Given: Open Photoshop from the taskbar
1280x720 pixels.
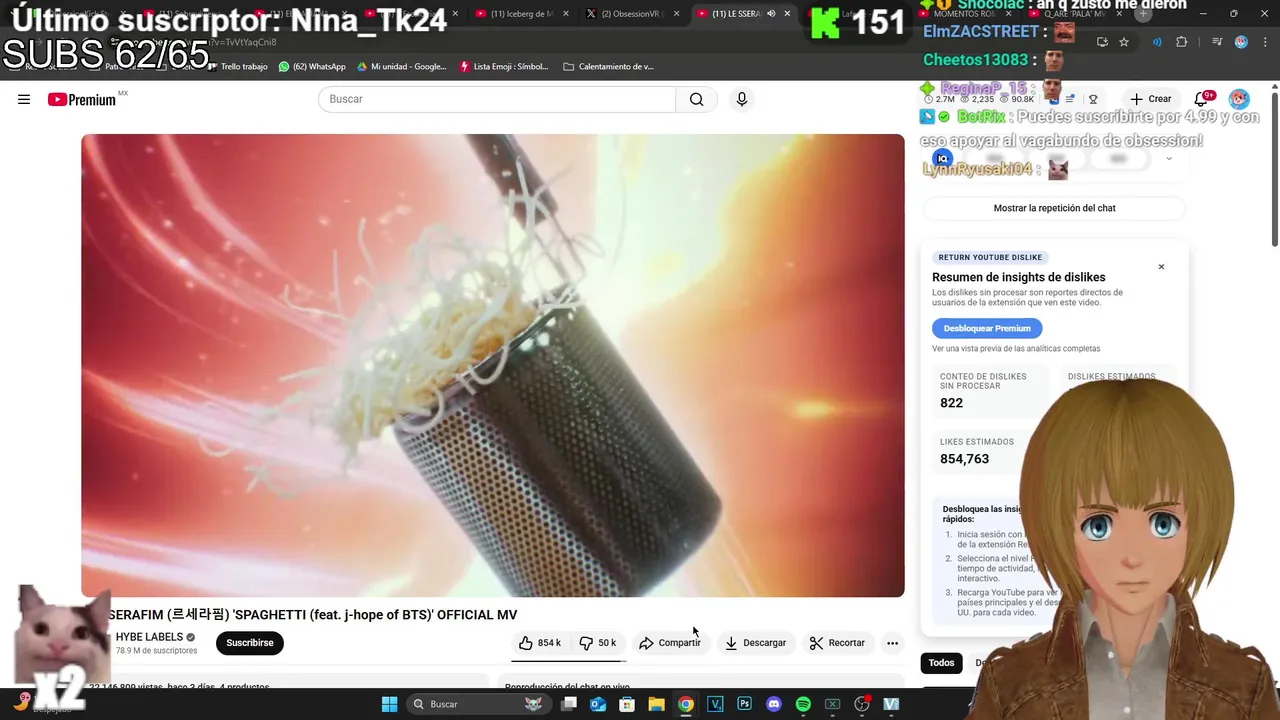Looking at the screenshot, I should [744, 704].
